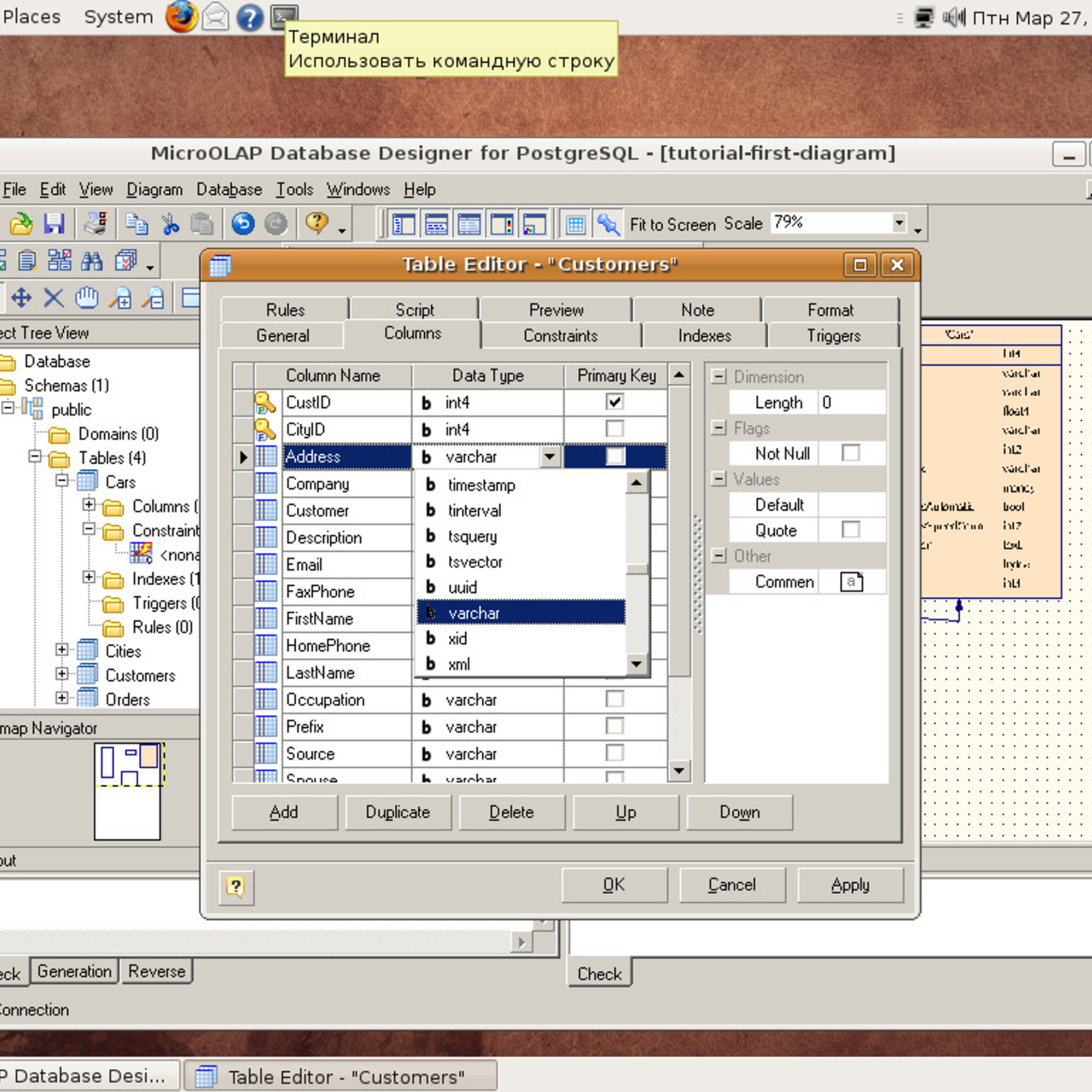Expand the Cities table tree node
This screenshot has width=1092, height=1092.
(x=62, y=650)
